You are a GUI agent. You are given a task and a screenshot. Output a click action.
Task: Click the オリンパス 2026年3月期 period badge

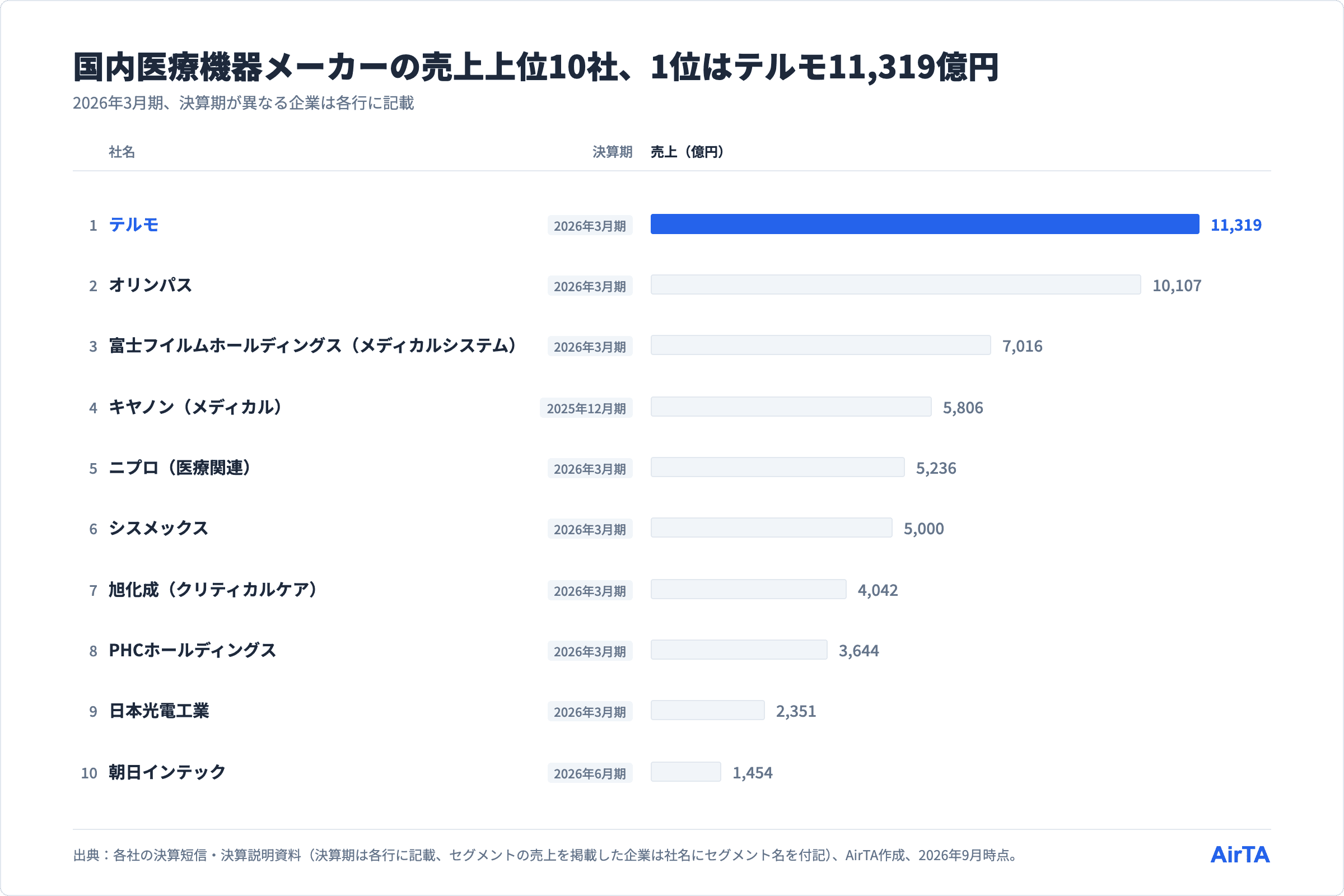(x=590, y=286)
